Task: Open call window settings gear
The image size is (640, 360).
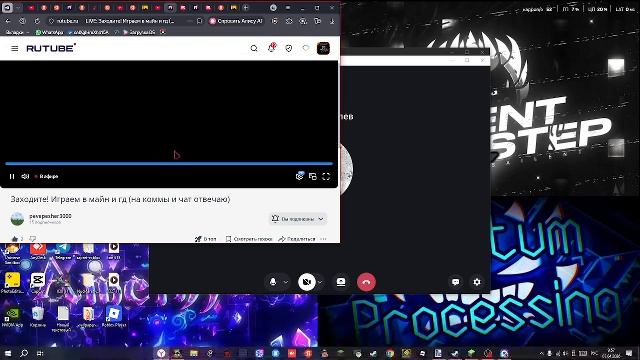Action: pos(477,282)
